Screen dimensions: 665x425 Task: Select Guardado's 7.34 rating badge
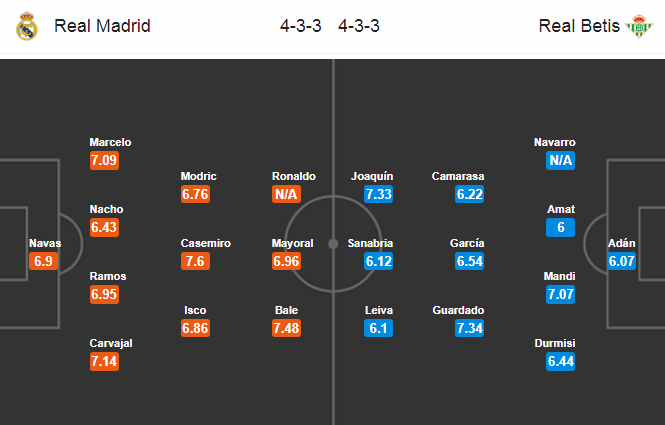point(469,328)
